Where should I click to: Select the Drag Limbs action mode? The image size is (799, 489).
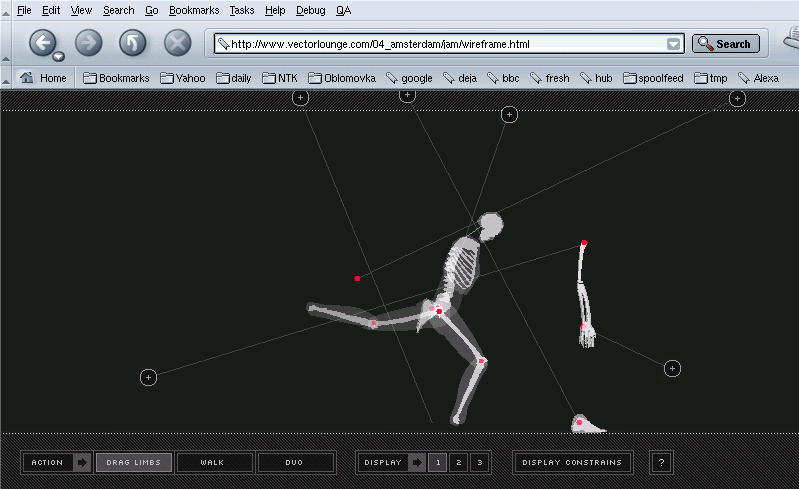tap(134, 463)
